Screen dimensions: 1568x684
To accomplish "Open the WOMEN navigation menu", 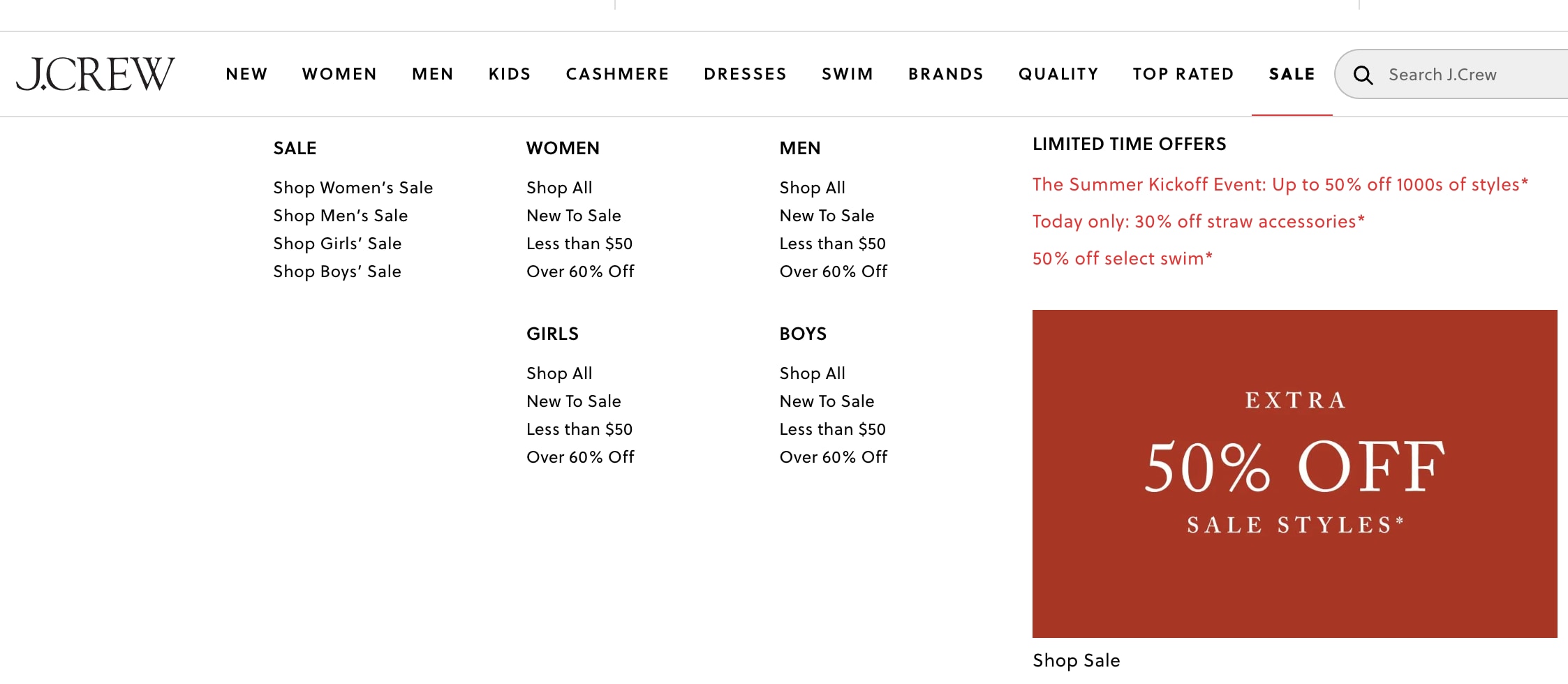I will (x=339, y=74).
